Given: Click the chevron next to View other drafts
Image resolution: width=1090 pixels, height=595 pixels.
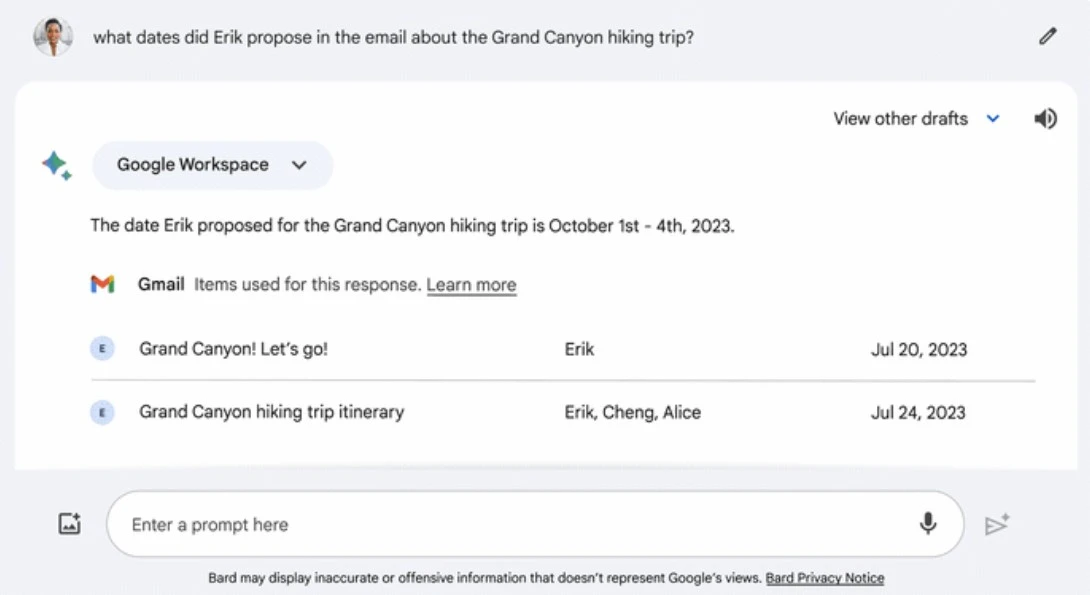Looking at the screenshot, I should pyautogui.click(x=993, y=119).
